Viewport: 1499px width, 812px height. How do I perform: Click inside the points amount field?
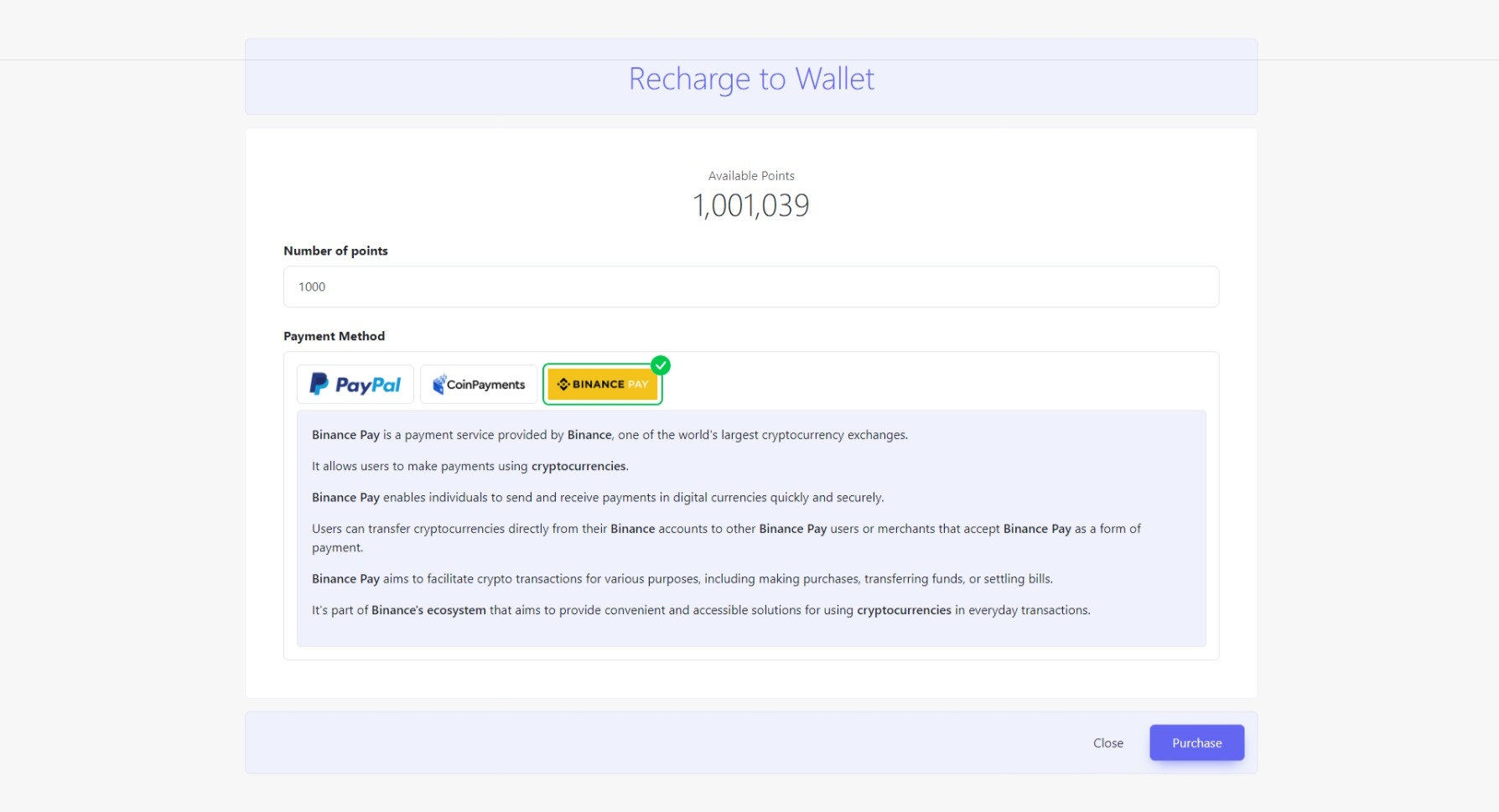click(750, 287)
